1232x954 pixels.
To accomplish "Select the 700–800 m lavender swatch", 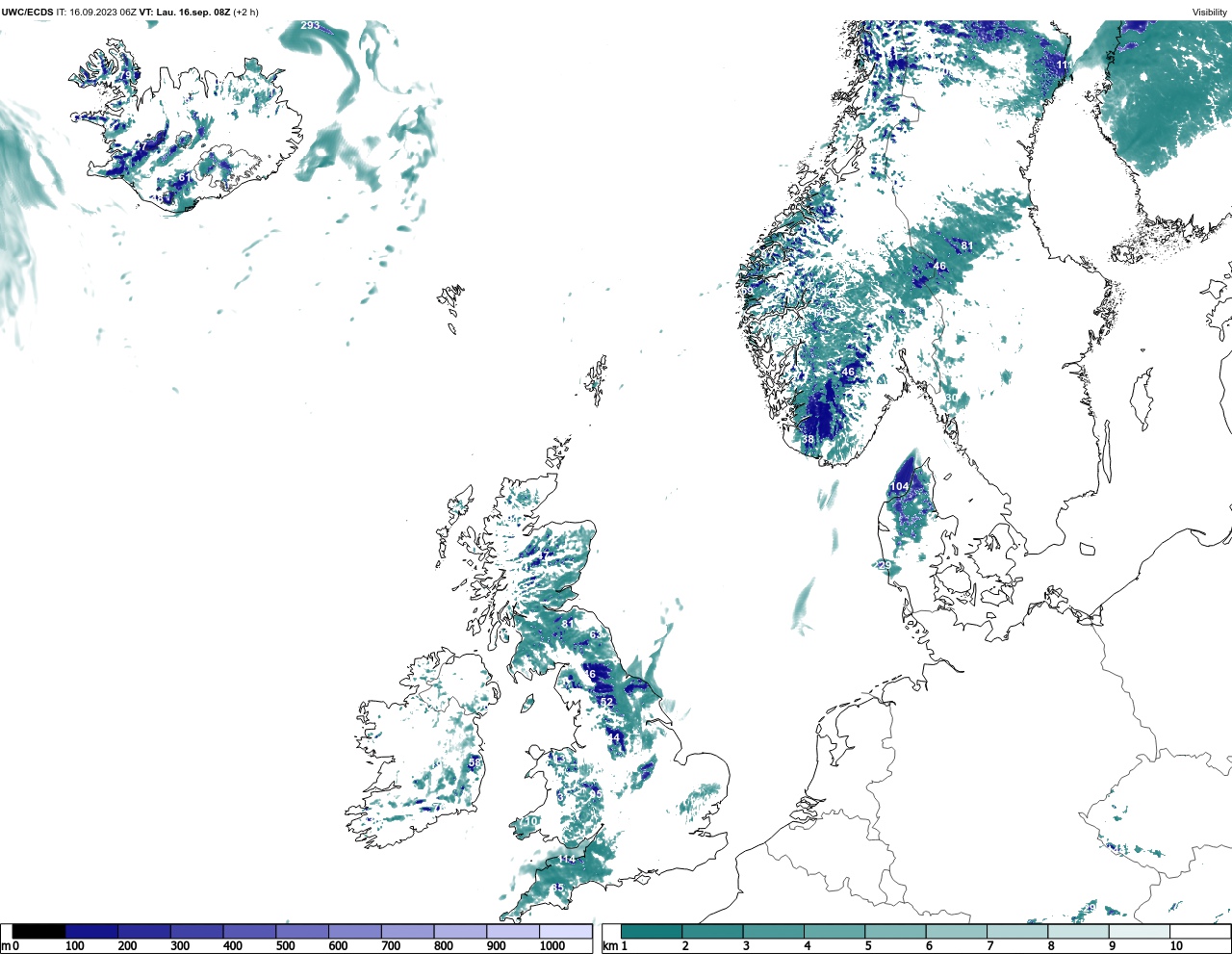I will pyautogui.click(x=407, y=931).
